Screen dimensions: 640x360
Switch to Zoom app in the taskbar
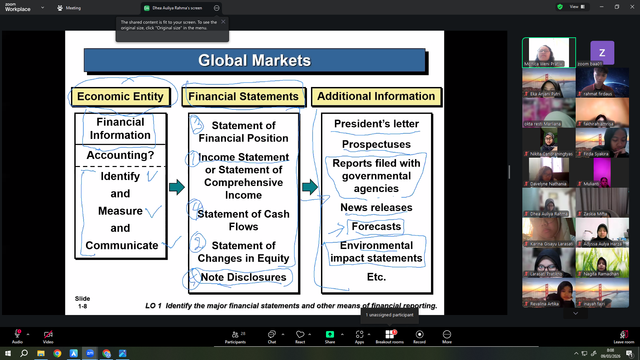click(90, 353)
